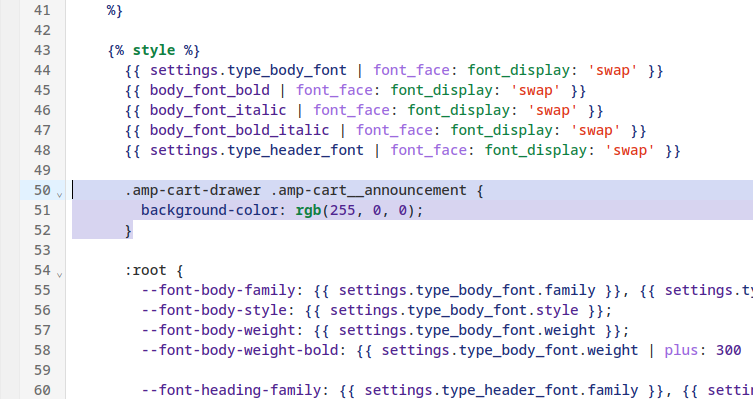Image resolution: width=753 pixels, height=399 pixels.
Task: Place cursor on the 'style' tag keyword
Action: coord(154,50)
